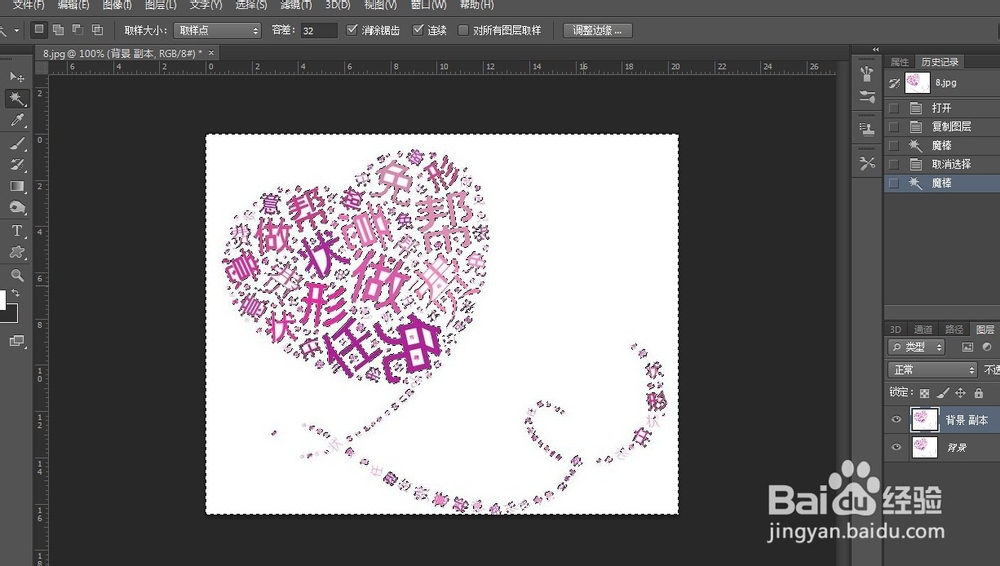The height and width of the screenshot is (566, 1000).
Task: Open the 文件(F) menu
Action: 29,4
